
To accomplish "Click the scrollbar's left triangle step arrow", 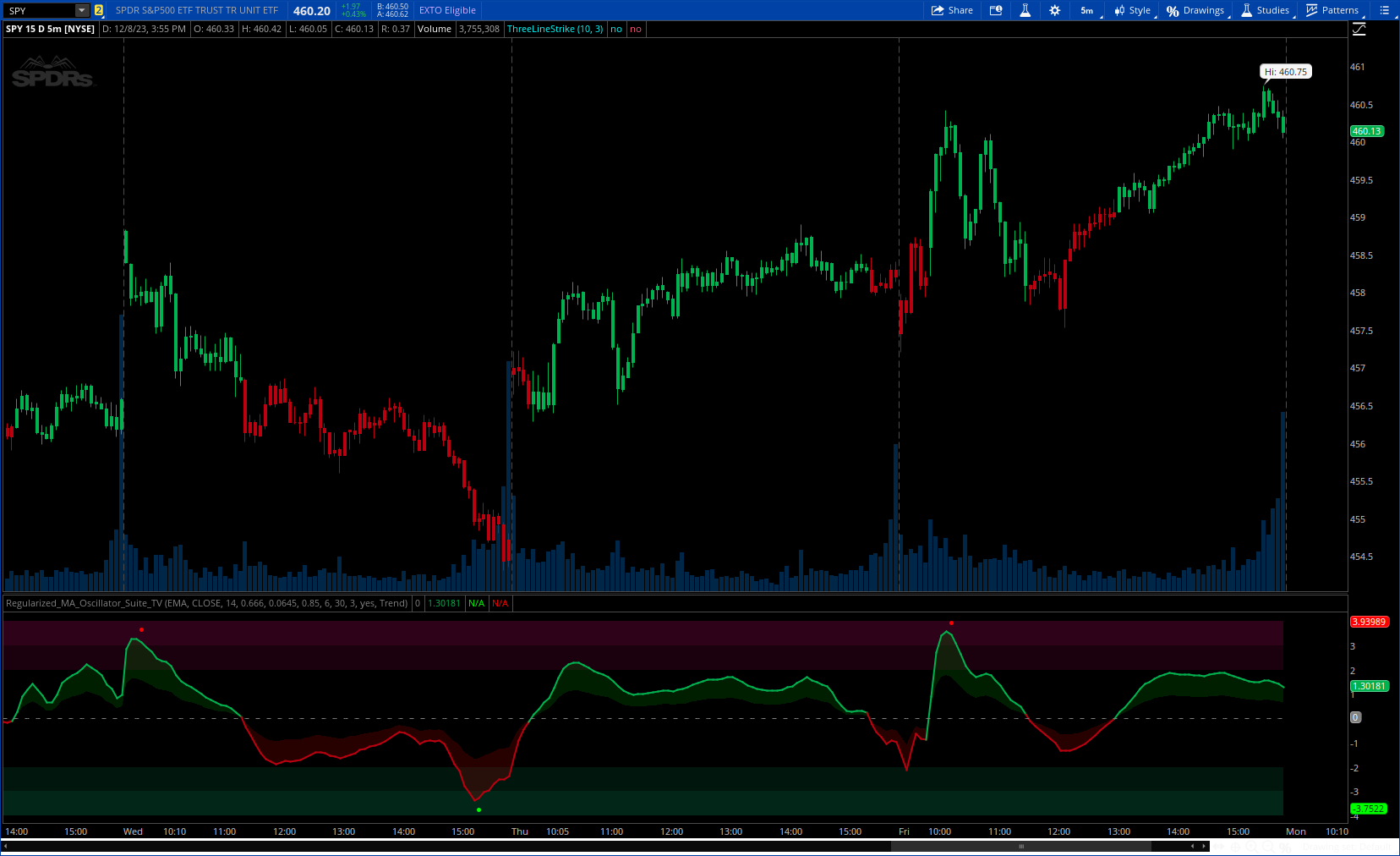I will pyautogui.click(x=1193, y=846).
